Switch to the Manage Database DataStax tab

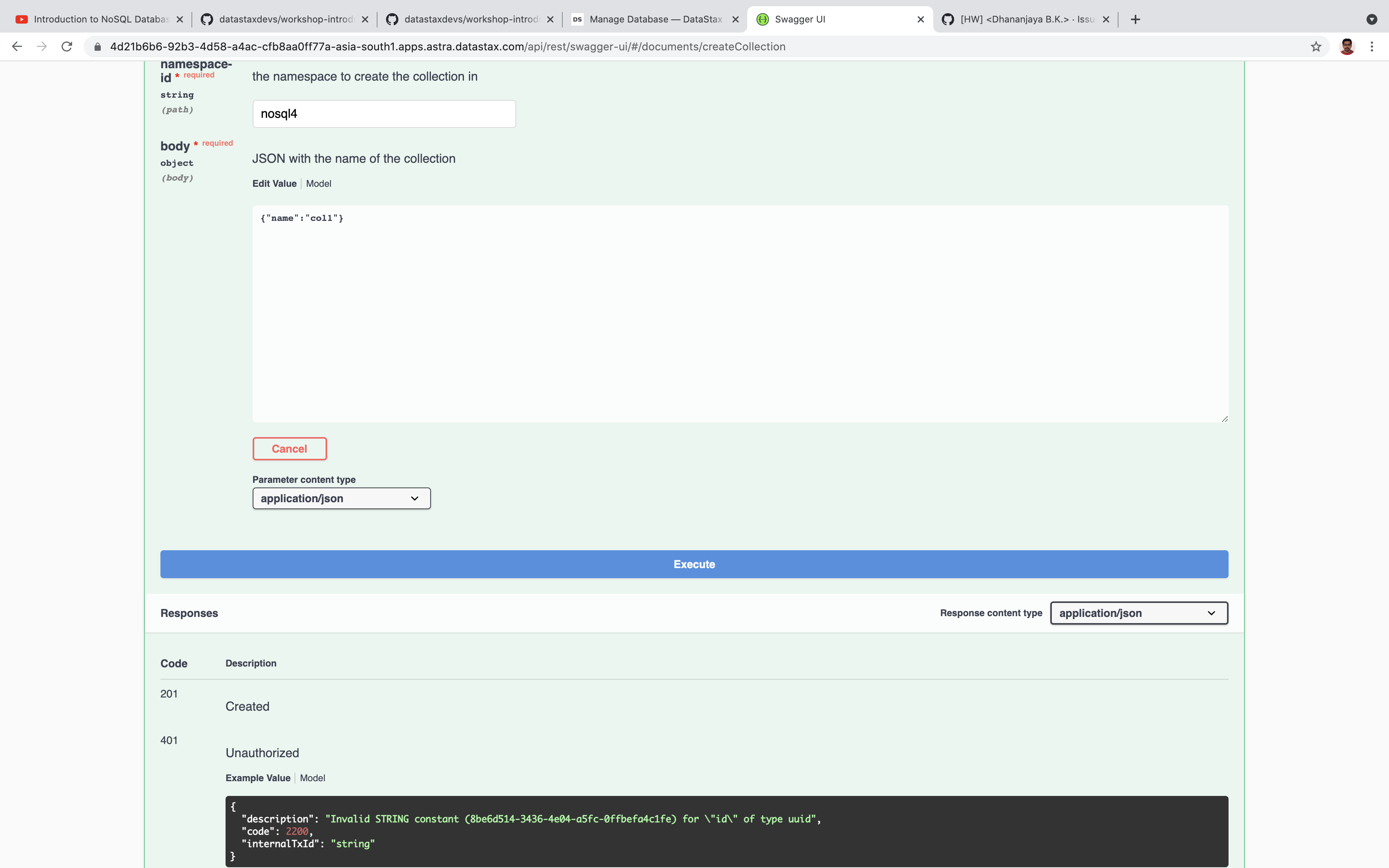click(x=649, y=19)
